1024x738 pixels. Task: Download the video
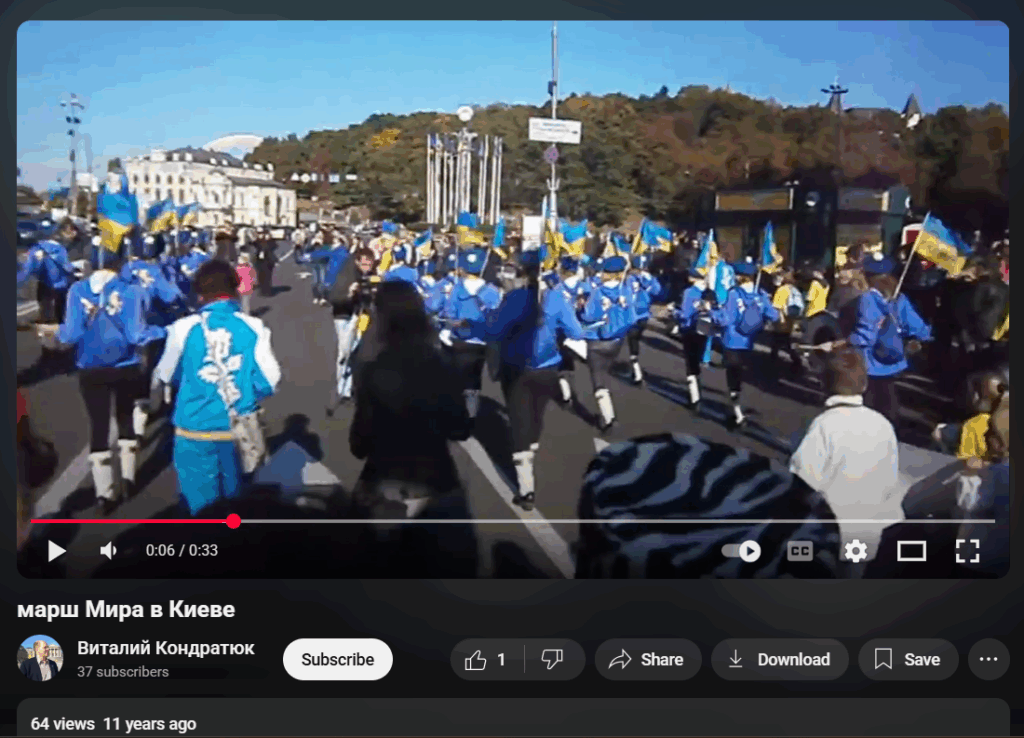[x=779, y=660]
